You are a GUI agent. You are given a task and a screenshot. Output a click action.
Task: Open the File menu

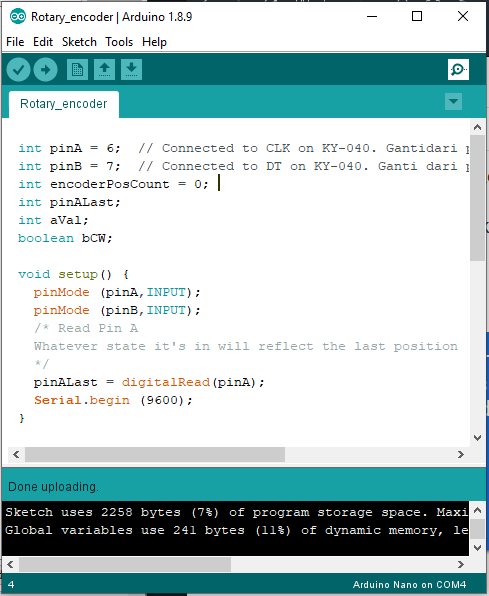click(15, 42)
